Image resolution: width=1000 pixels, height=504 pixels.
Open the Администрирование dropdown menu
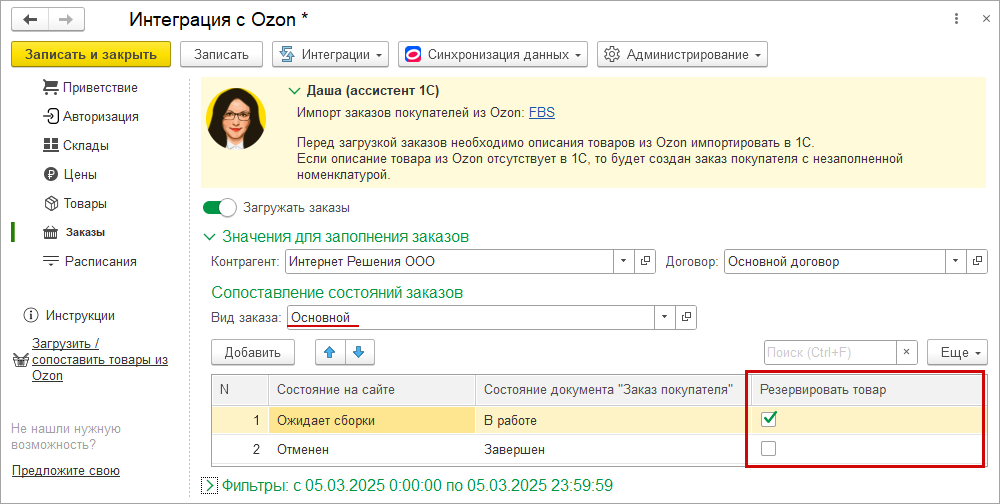[x=682, y=54]
